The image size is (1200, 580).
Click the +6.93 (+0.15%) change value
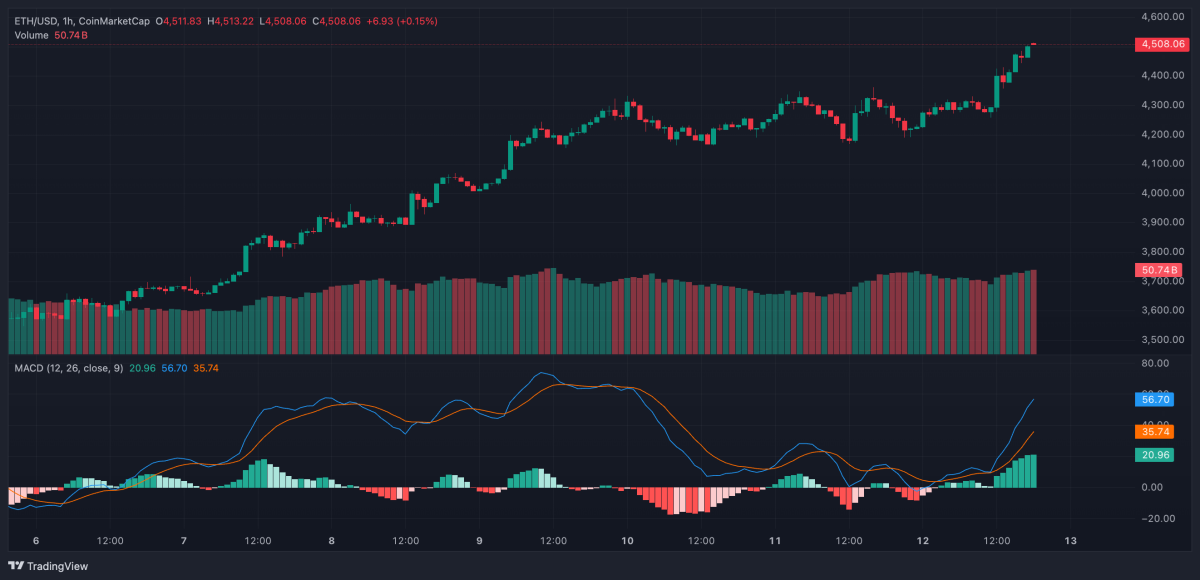(x=404, y=18)
